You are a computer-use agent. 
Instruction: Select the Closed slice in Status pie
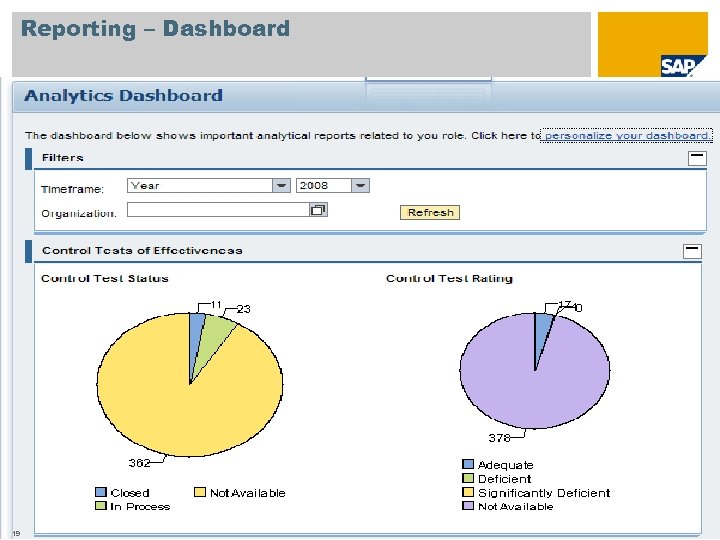tap(196, 335)
